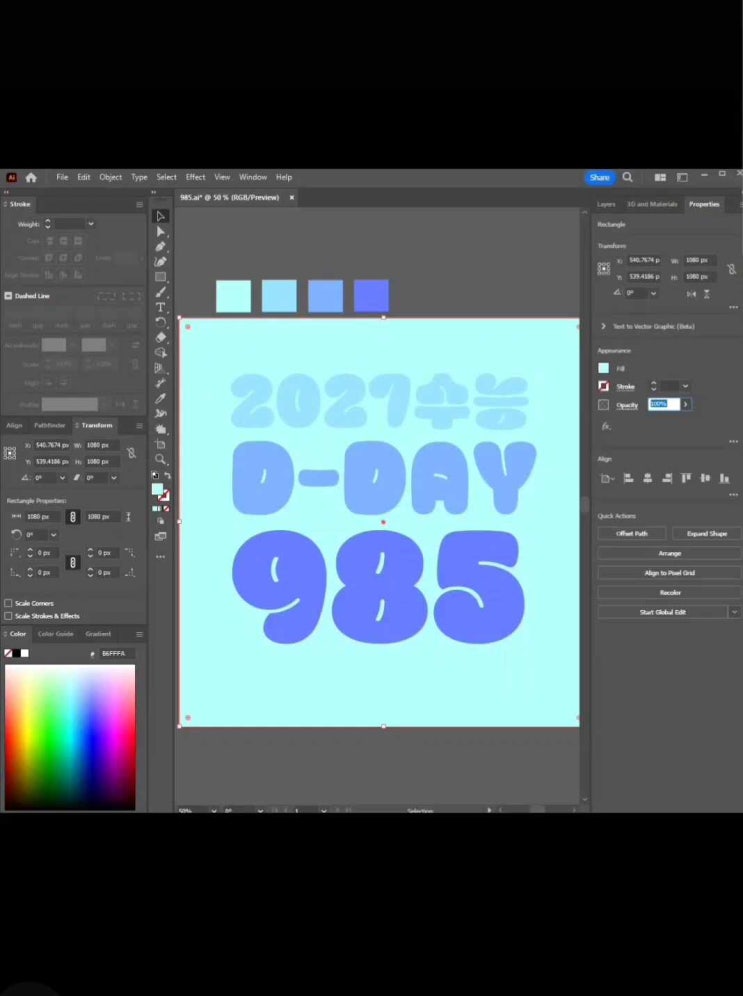Image resolution: width=743 pixels, height=996 pixels.
Task: Enable Scale Strokes & Effects checkbox
Action: tap(9, 616)
